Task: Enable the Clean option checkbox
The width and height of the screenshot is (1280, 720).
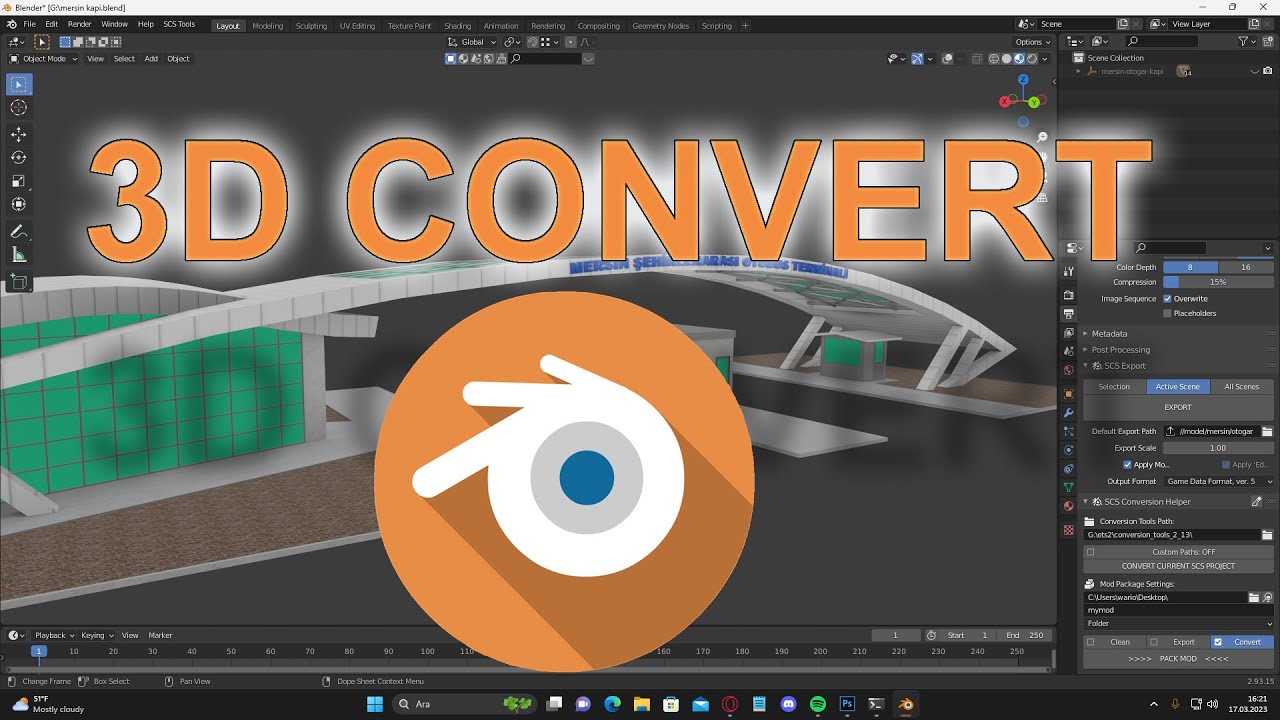Action: (x=1091, y=642)
